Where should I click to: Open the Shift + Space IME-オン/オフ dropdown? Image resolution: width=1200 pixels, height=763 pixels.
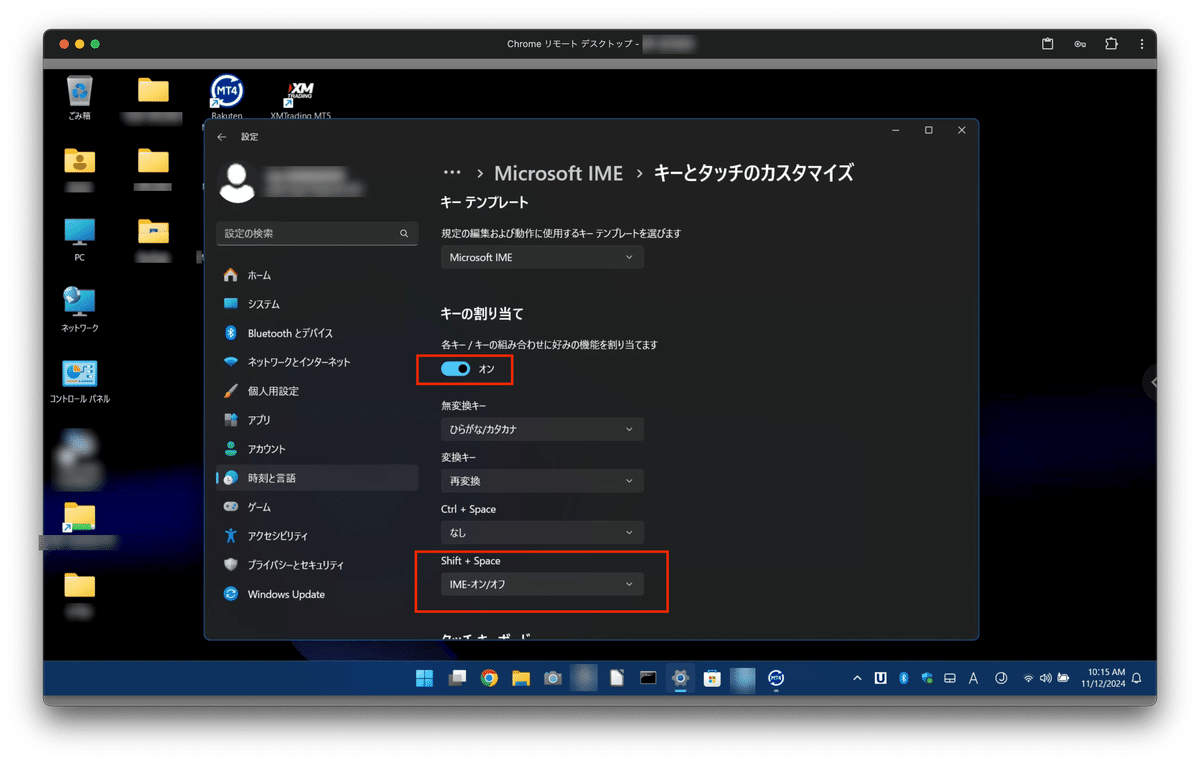542,584
